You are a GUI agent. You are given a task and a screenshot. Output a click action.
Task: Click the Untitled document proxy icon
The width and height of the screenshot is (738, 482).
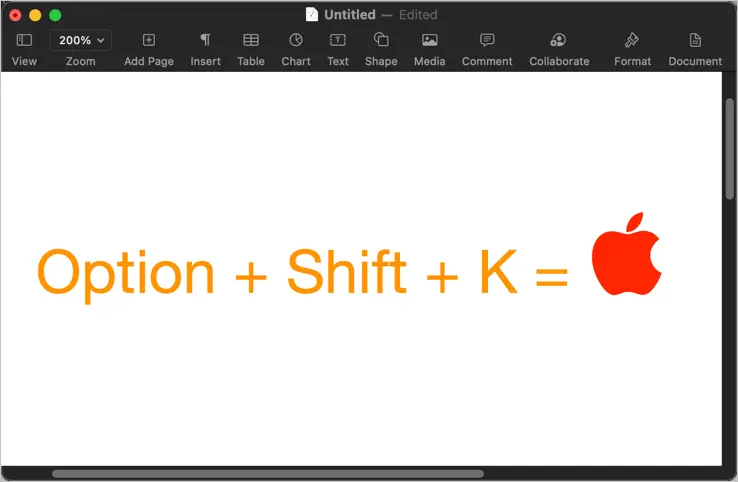click(312, 15)
